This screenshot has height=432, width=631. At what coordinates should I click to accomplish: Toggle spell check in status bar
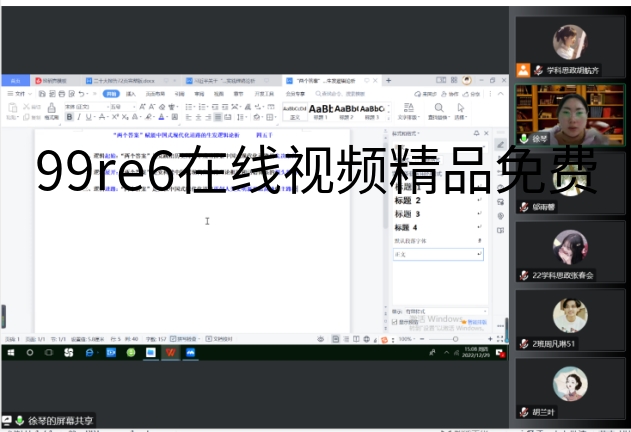tap(185, 339)
